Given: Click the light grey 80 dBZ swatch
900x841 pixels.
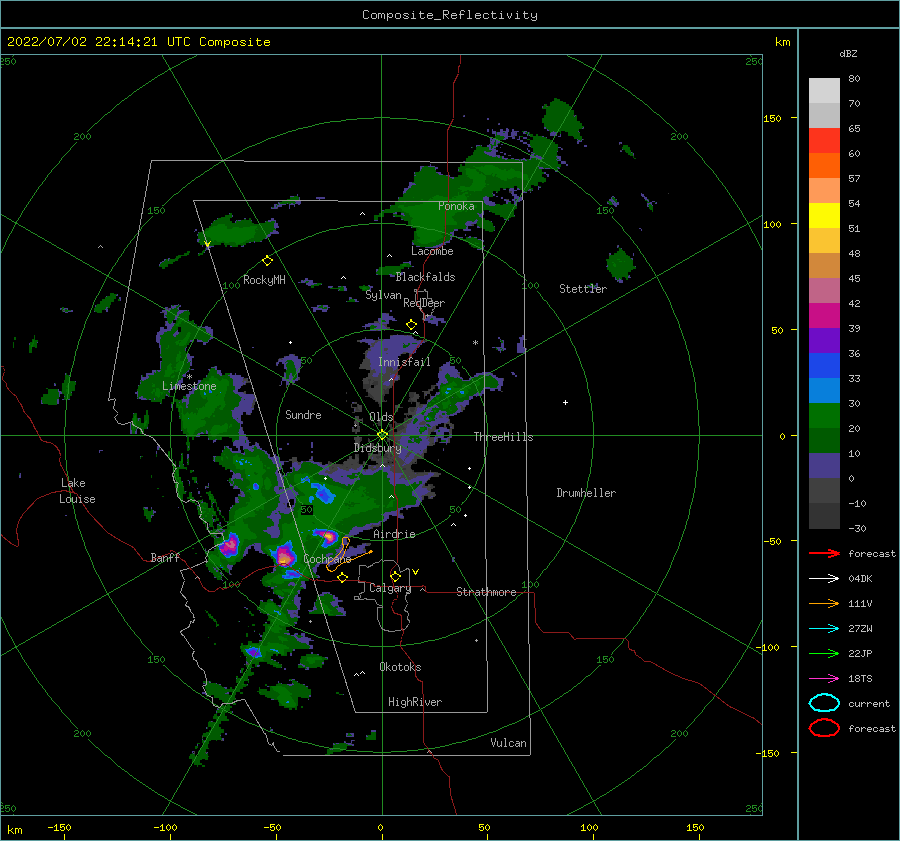Looking at the screenshot, I should [x=824, y=91].
